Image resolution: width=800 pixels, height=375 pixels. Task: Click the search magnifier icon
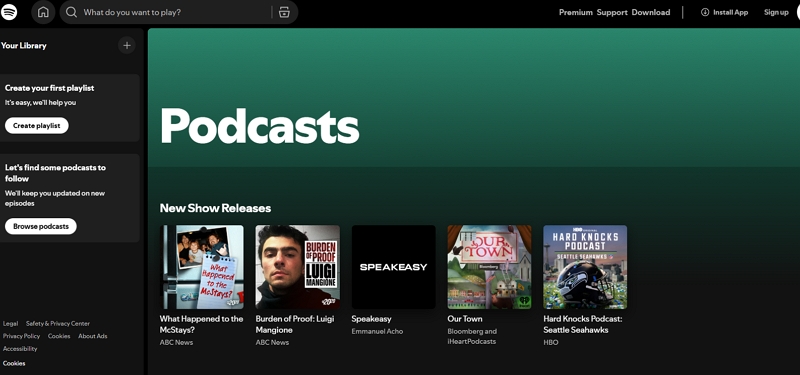(71, 12)
